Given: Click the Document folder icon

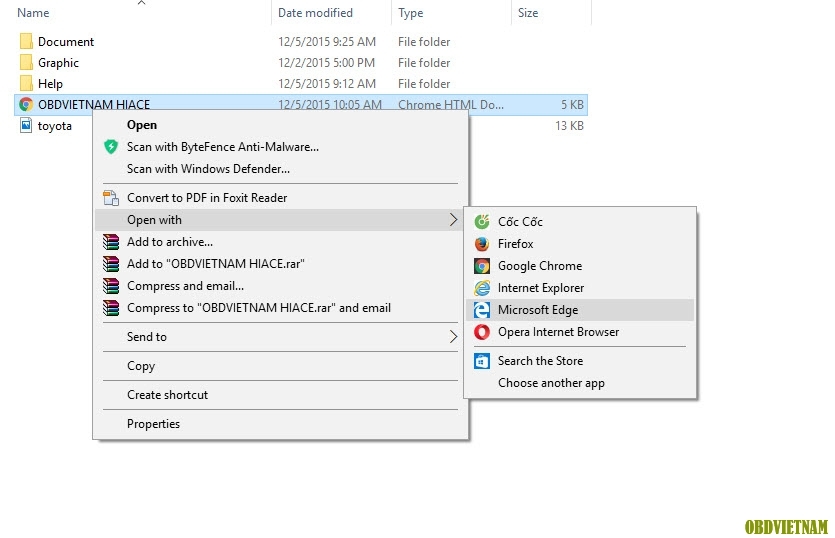Looking at the screenshot, I should tap(26, 42).
